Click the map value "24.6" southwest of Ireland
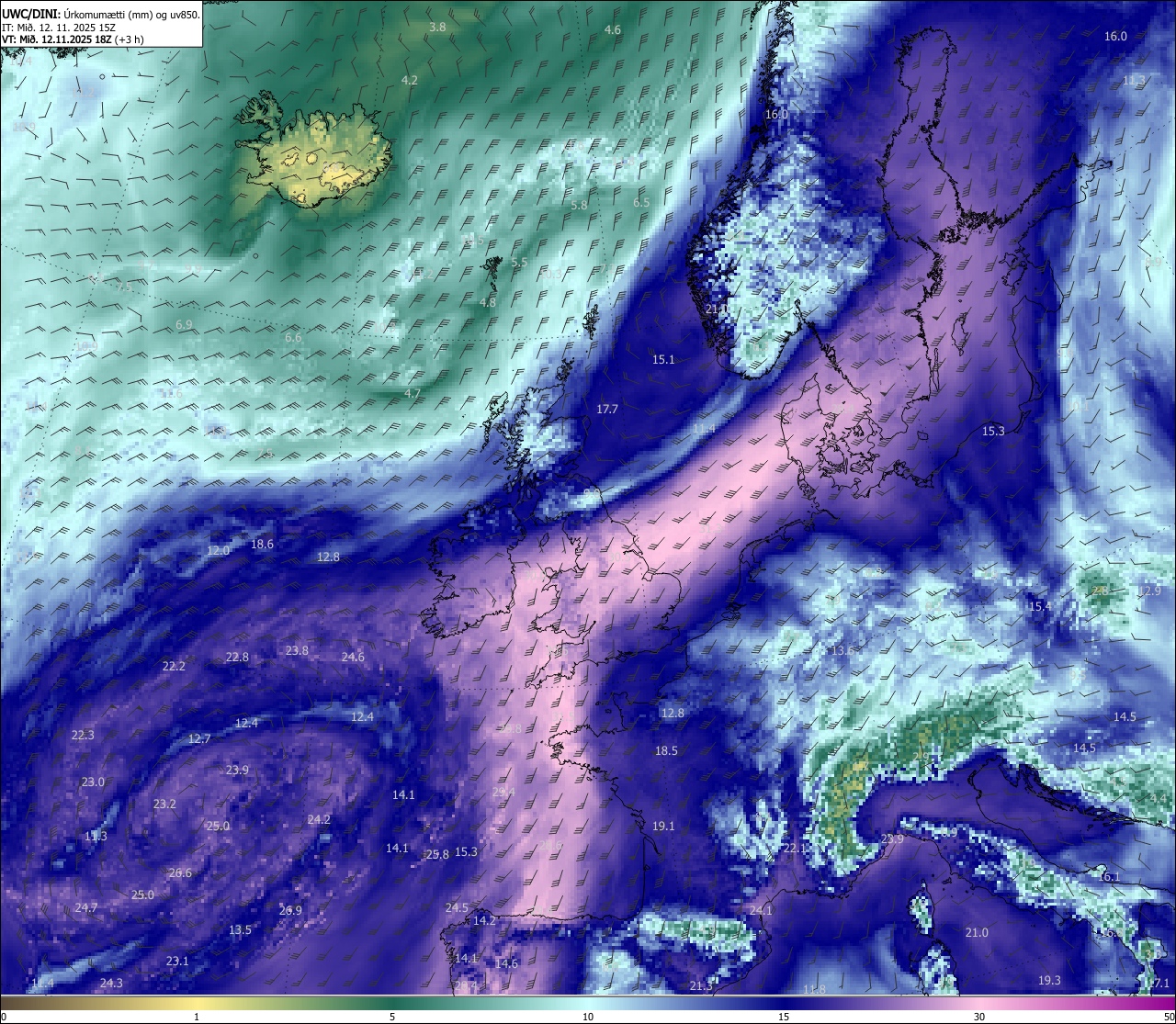1176x1024 pixels. pyautogui.click(x=353, y=658)
